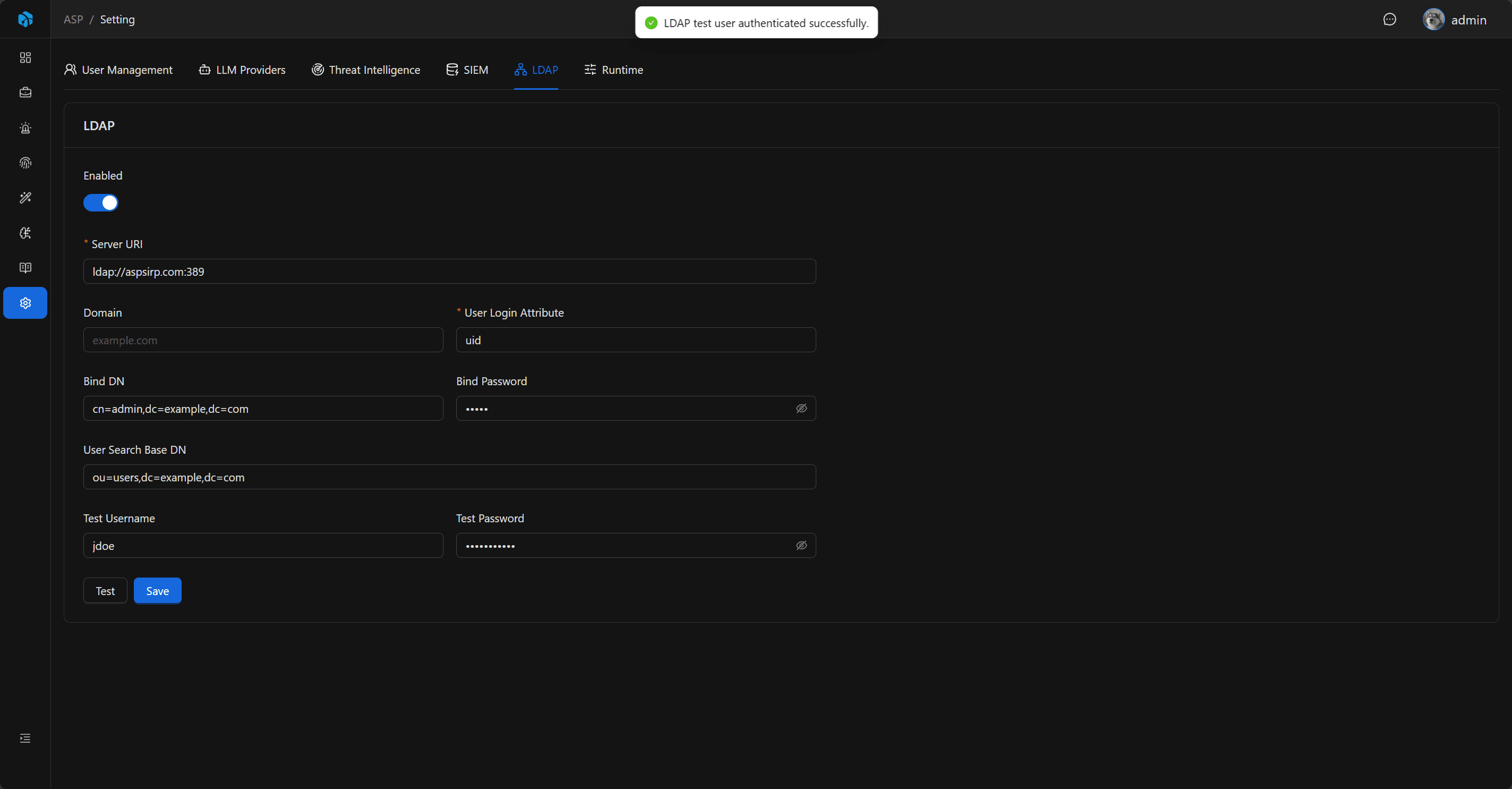Switch to the SIEM tab
Viewport: 1512px width, 789px height.
467,69
